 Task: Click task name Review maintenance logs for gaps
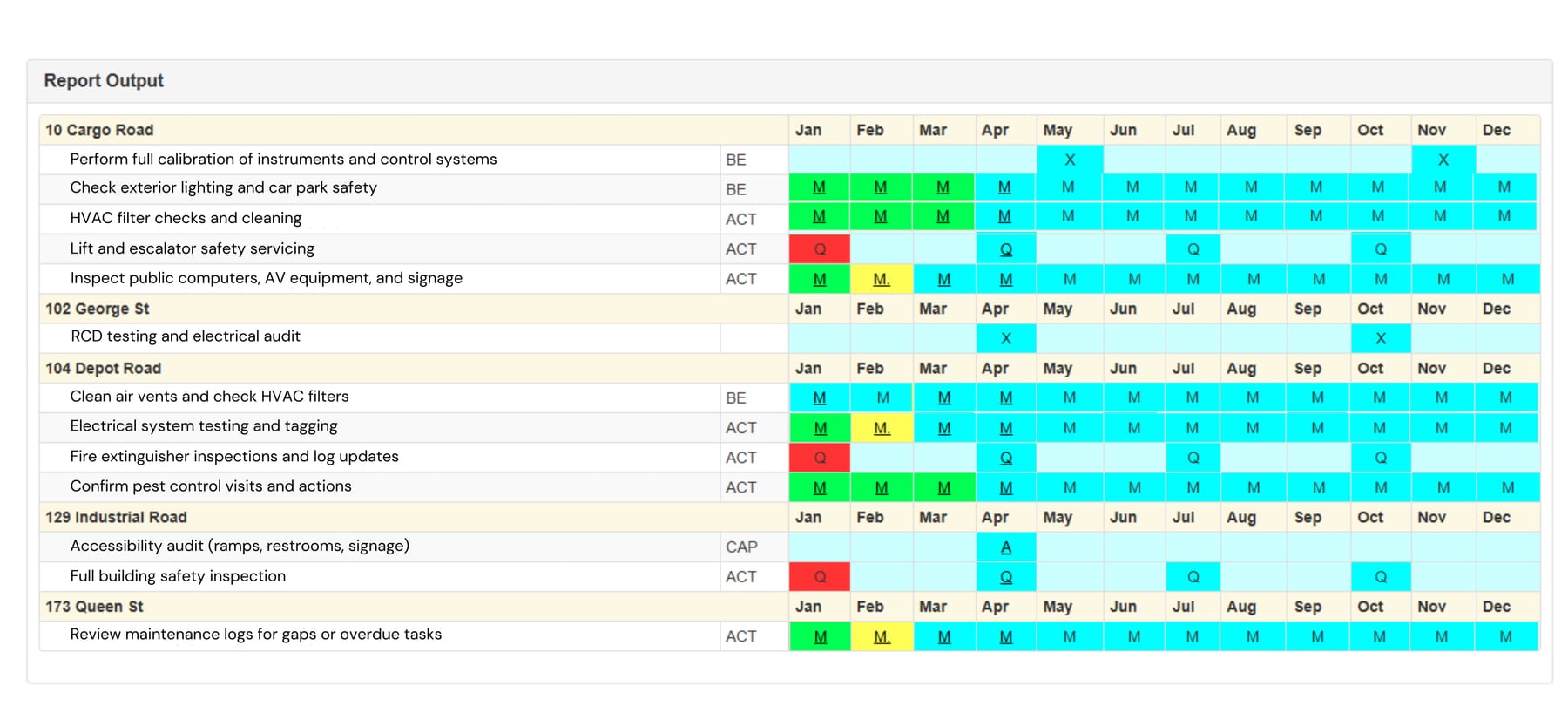point(256,635)
